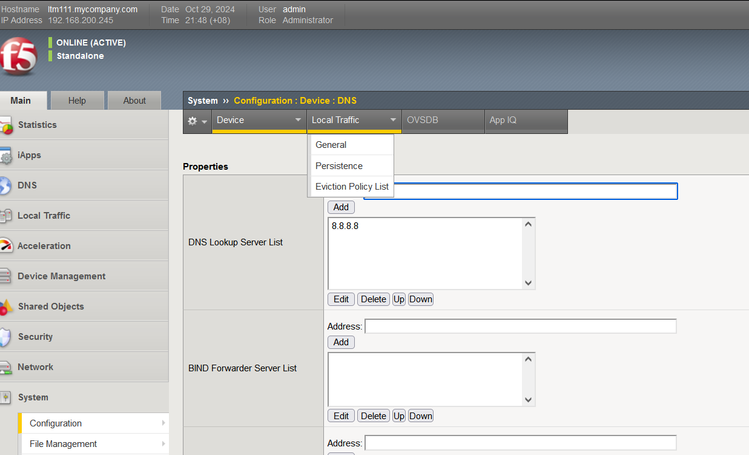
Task: Click Edit for DNS Lookup Server List
Action: pyautogui.click(x=341, y=299)
